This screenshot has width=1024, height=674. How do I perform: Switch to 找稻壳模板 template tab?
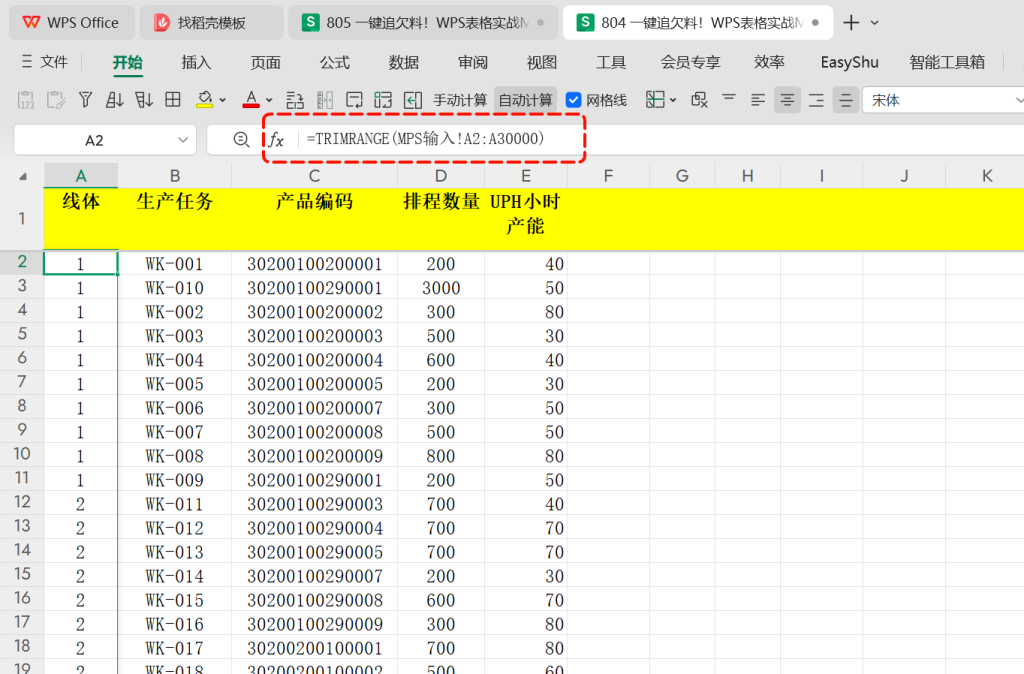click(211, 23)
